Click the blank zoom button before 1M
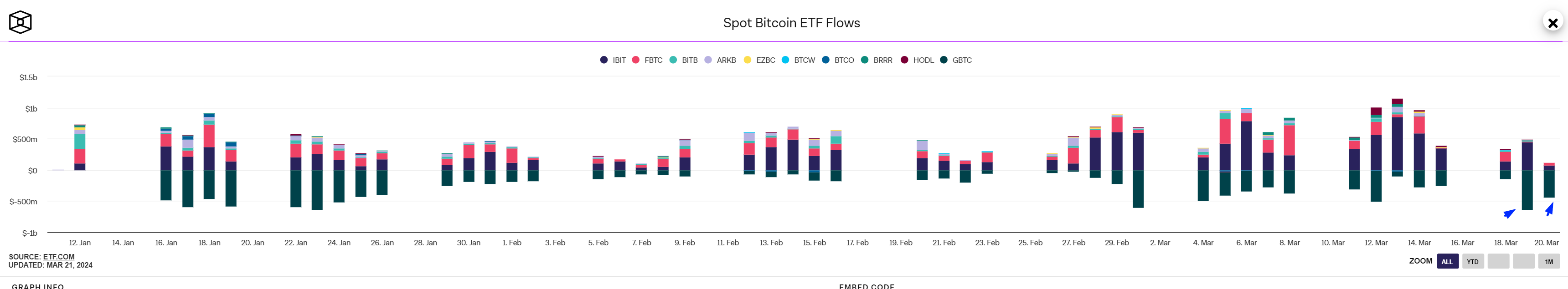The width and height of the screenshot is (1568, 289). pos(1523,262)
